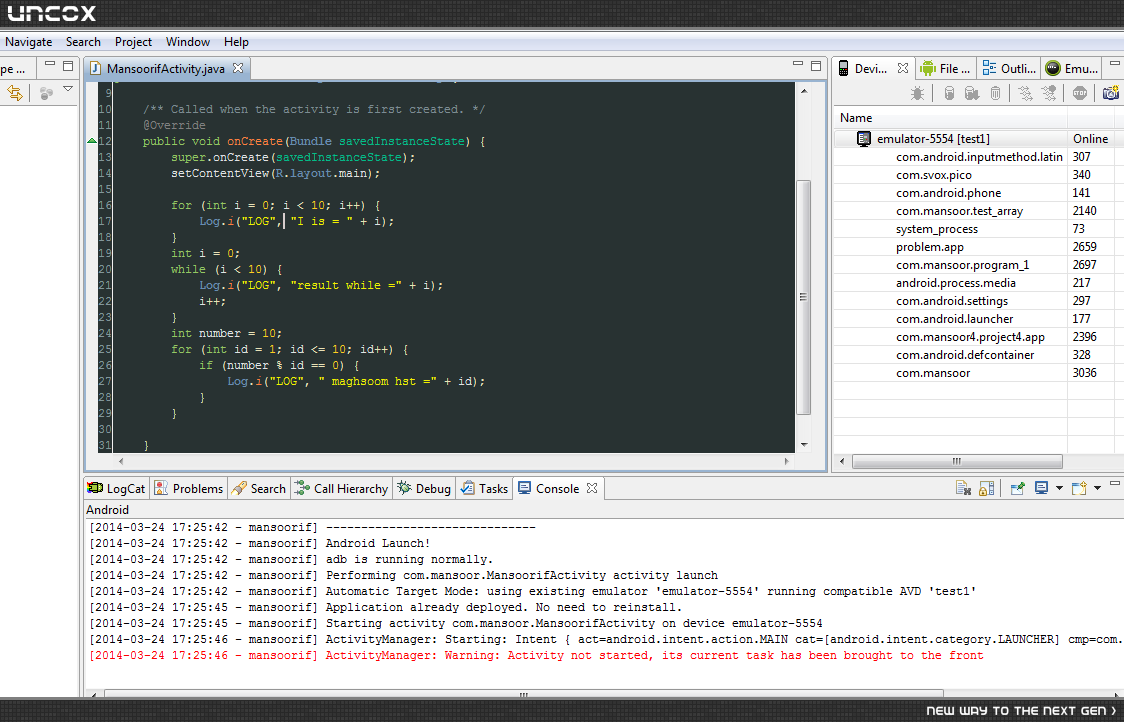
Task: Click the Display Selected Console monitor icon
Action: 1041,488
